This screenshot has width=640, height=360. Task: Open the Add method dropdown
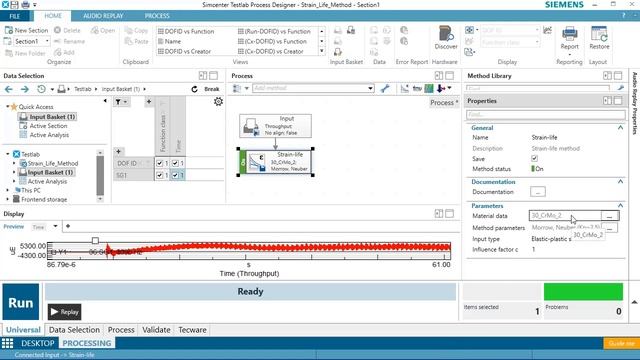click(370, 88)
